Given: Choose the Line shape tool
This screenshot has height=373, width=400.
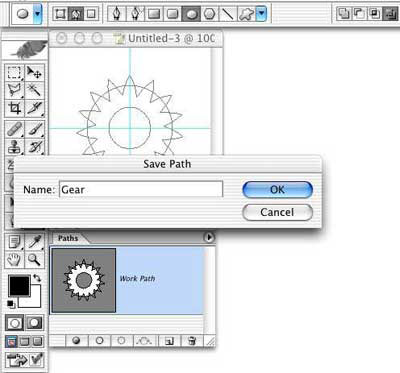Looking at the screenshot, I should (x=228, y=14).
